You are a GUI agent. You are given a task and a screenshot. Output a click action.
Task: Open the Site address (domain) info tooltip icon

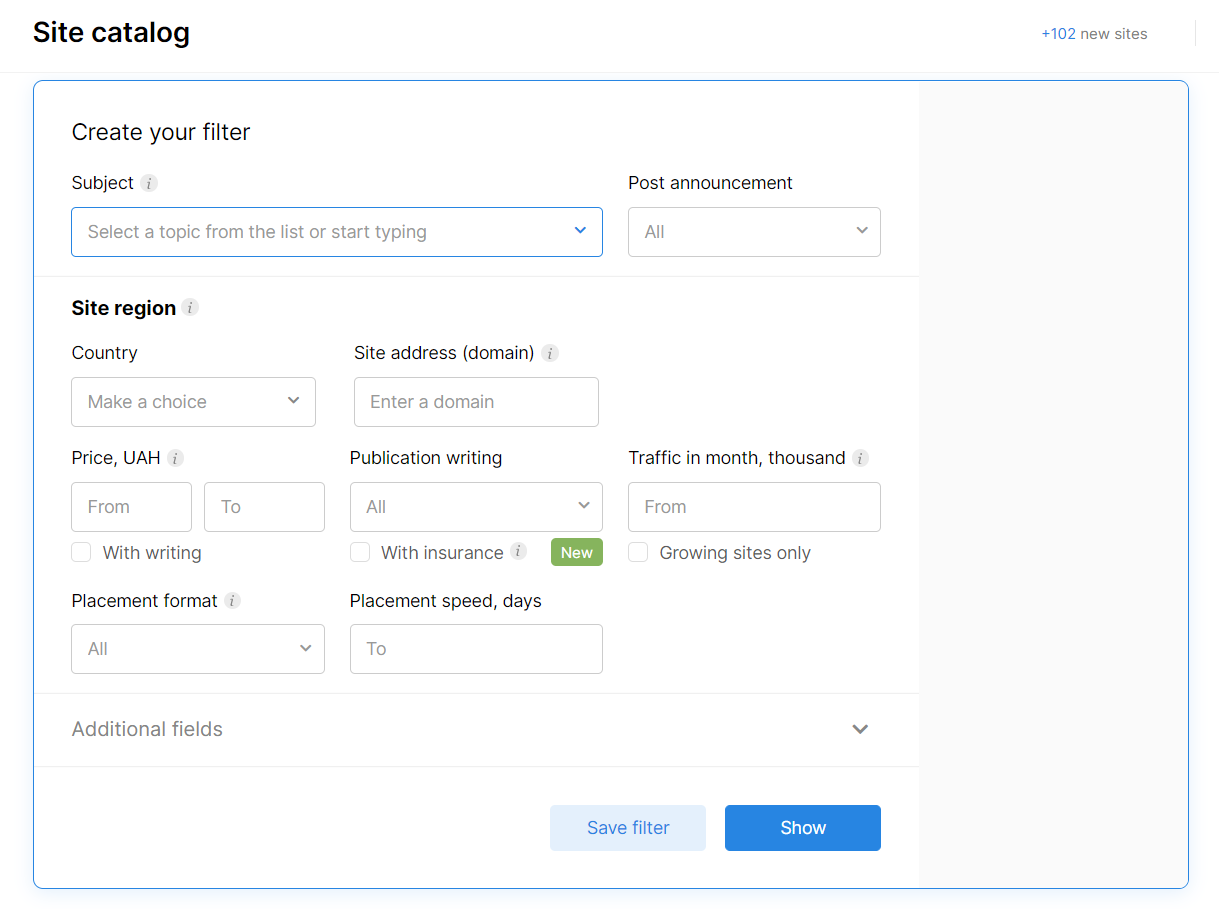[x=549, y=353]
